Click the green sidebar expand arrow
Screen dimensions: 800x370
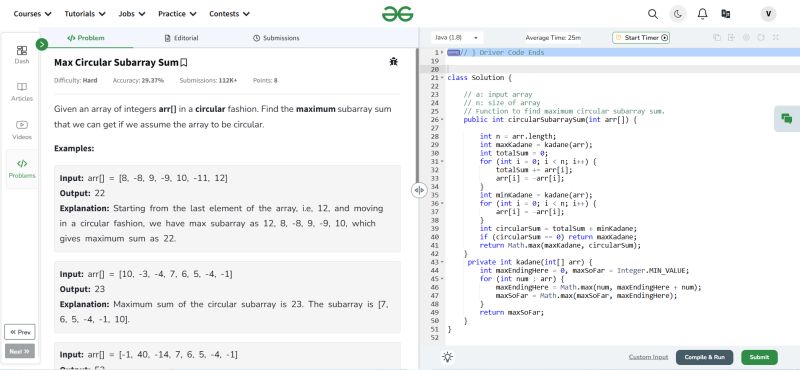pyautogui.click(x=42, y=44)
